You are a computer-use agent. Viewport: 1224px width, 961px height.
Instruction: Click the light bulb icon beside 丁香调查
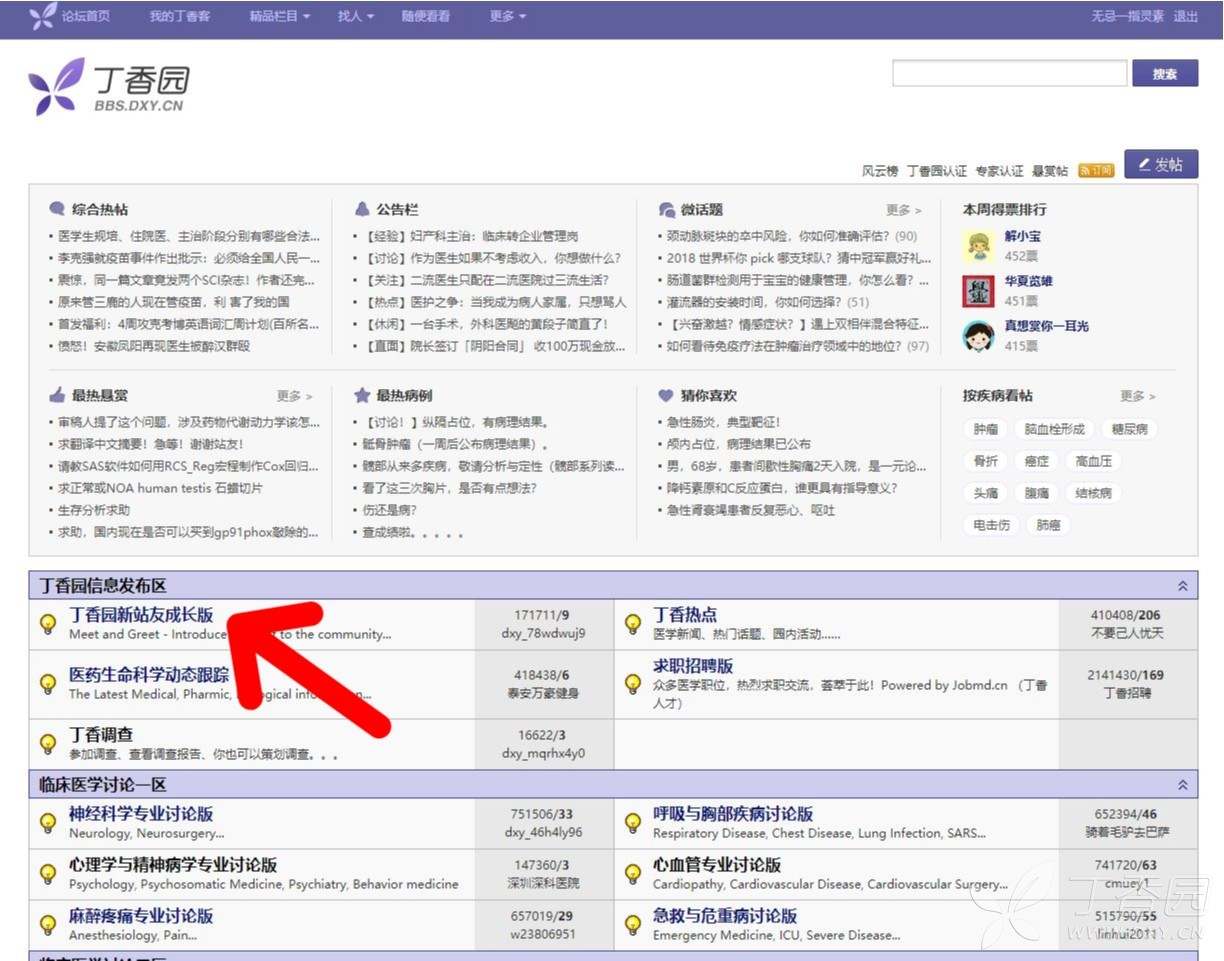pos(47,743)
